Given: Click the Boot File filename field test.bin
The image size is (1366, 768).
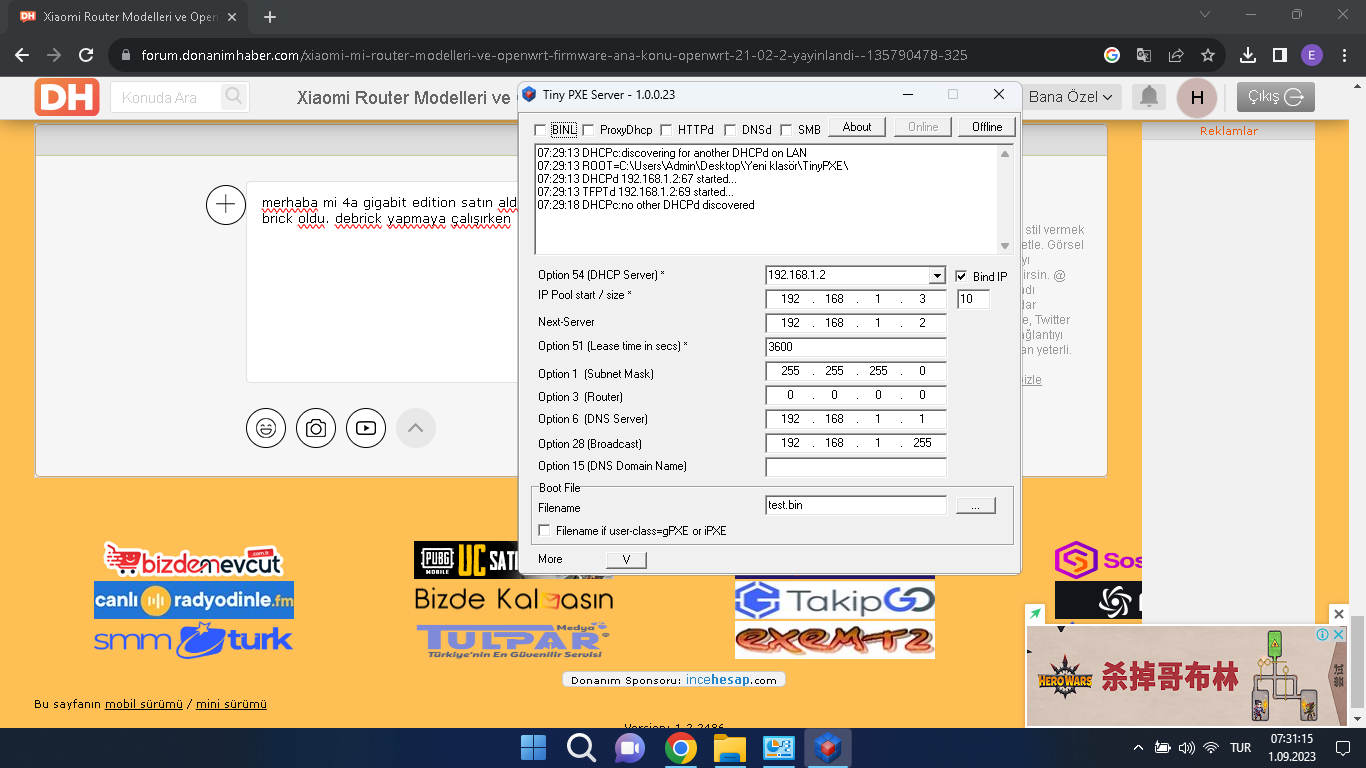Looking at the screenshot, I should [856, 505].
